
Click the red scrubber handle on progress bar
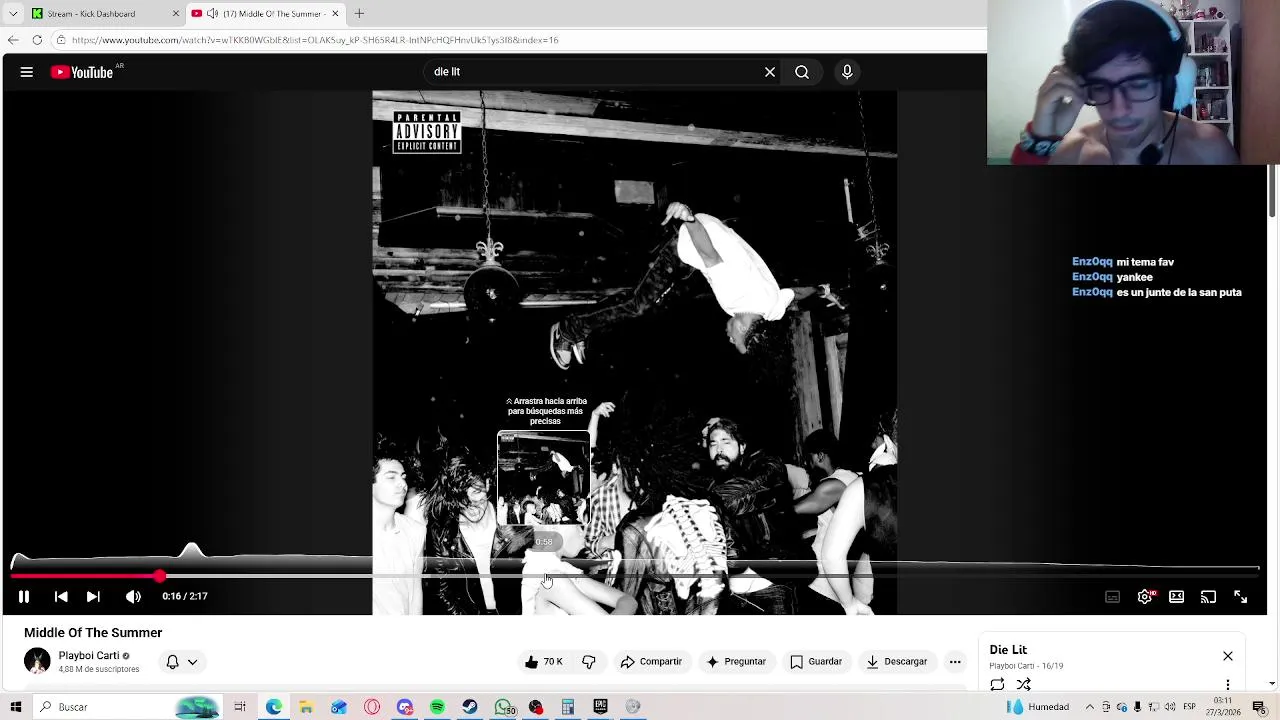click(160, 576)
